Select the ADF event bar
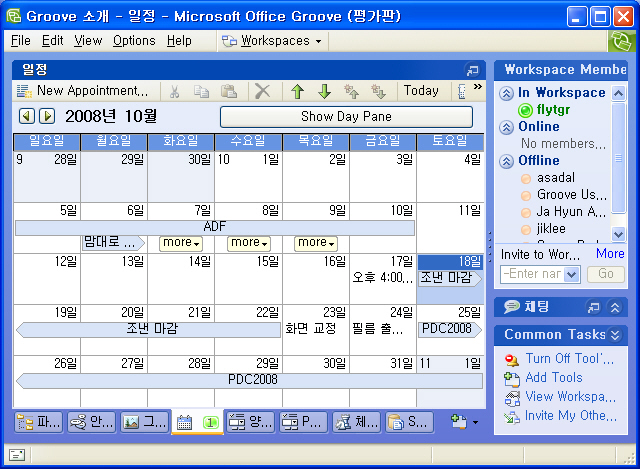This screenshot has height=469, width=640. pos(215,227)
